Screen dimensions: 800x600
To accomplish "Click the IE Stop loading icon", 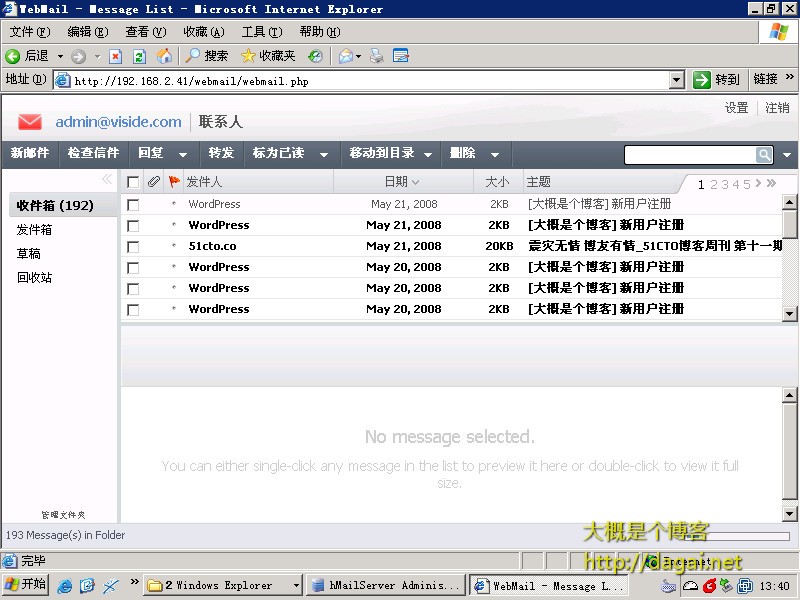I will click(116, 56).
